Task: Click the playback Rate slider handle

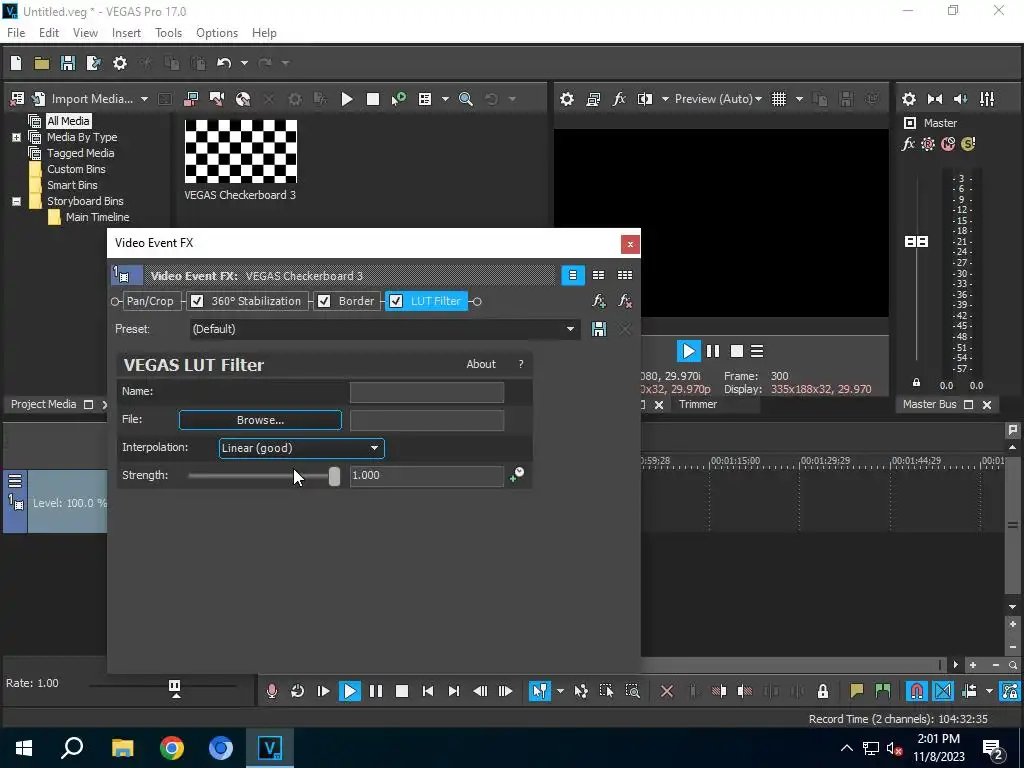Action: 174,687
